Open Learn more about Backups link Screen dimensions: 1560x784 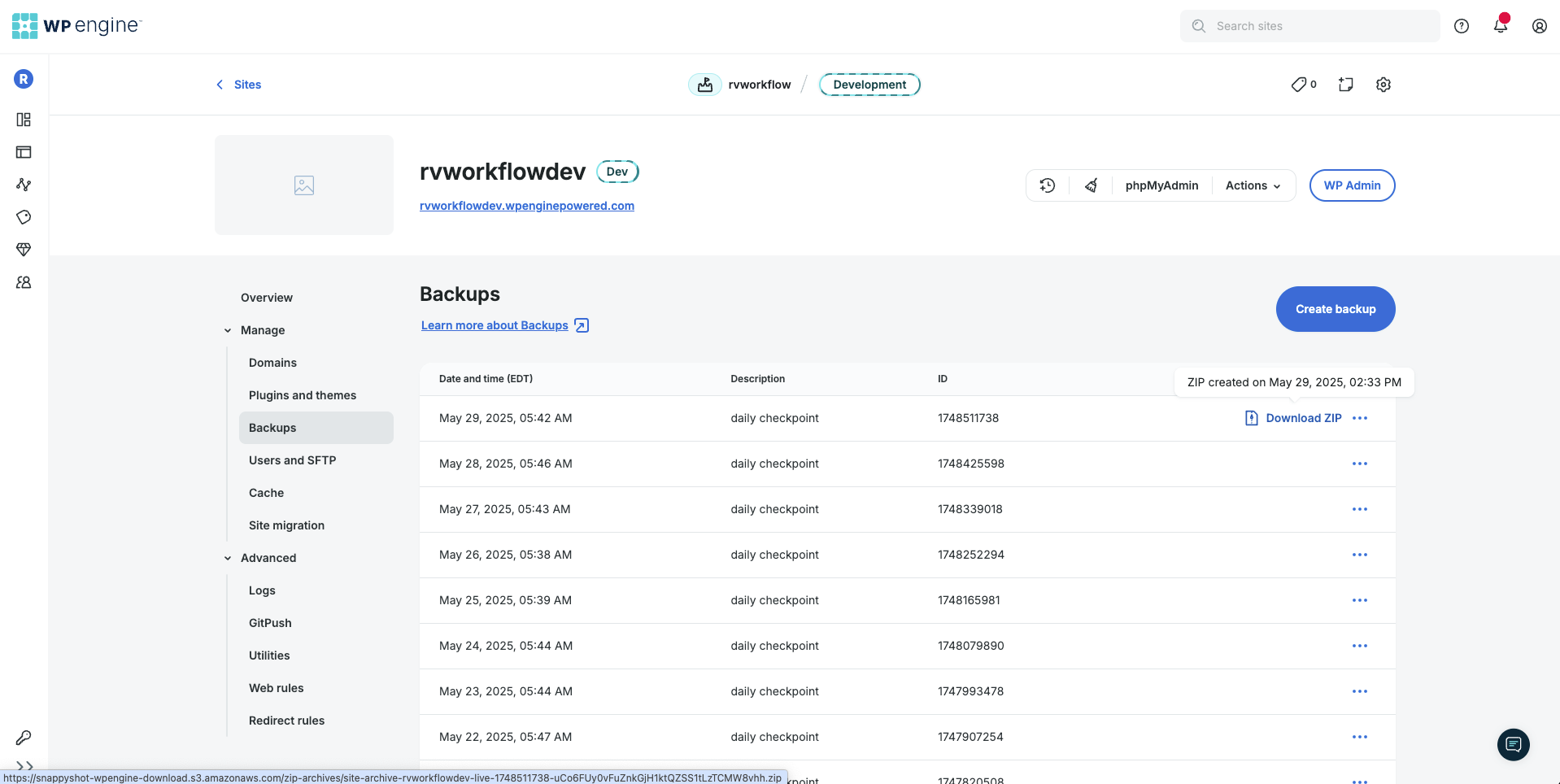[504, 325]
